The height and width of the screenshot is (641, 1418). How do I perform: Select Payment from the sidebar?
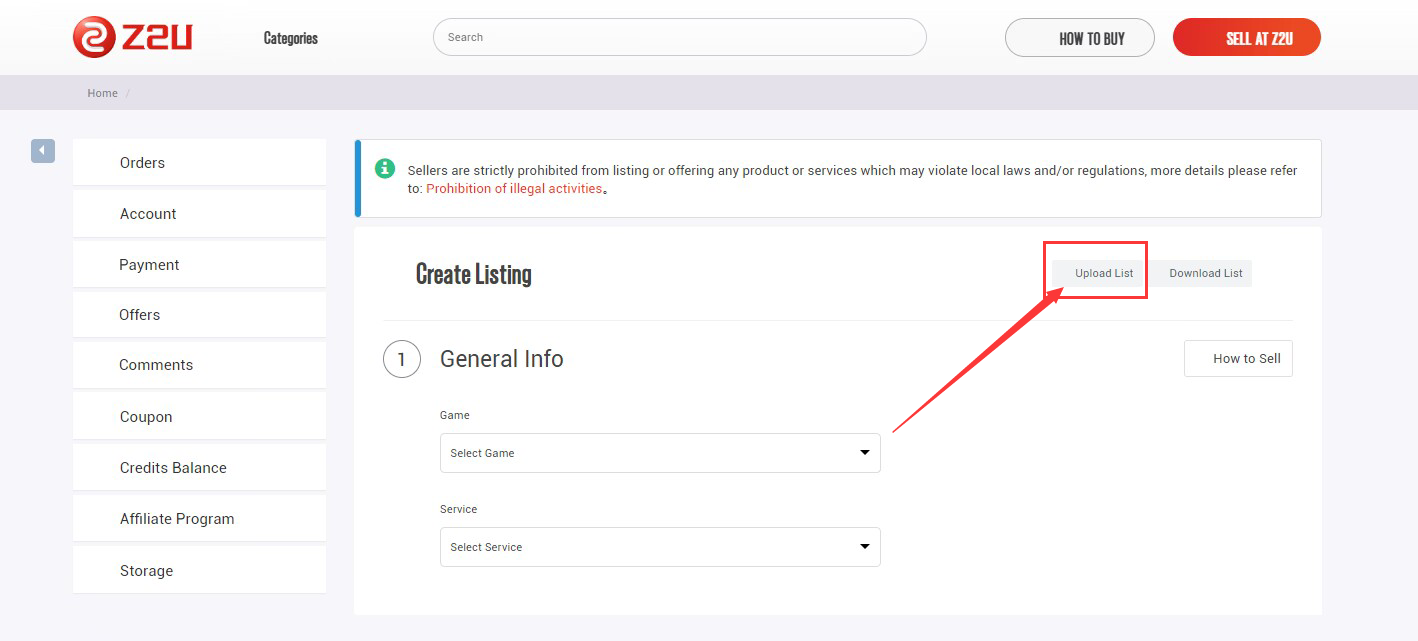point(149,265)
